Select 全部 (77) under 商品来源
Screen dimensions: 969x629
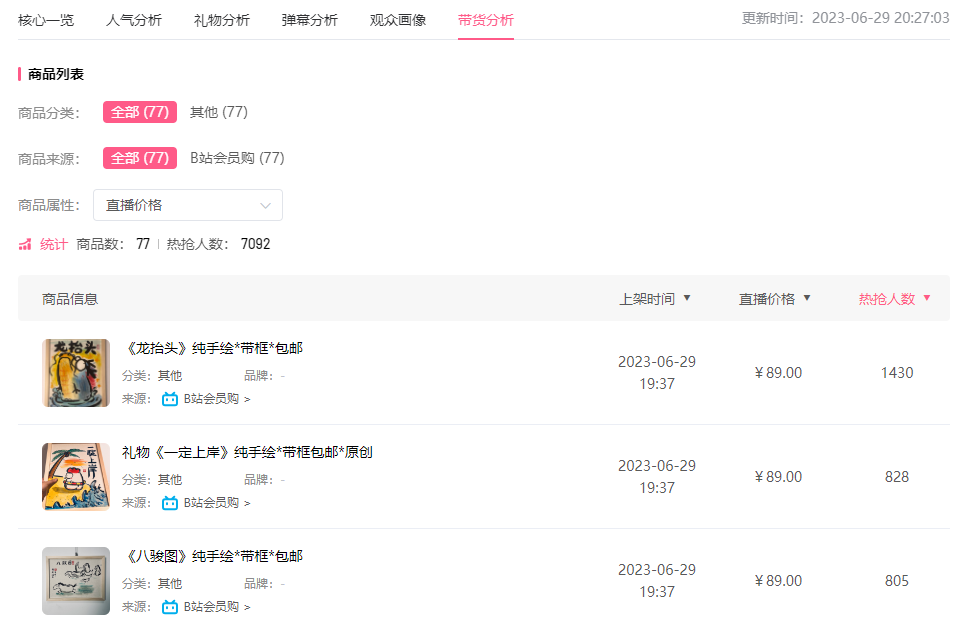tap(140, 158)
